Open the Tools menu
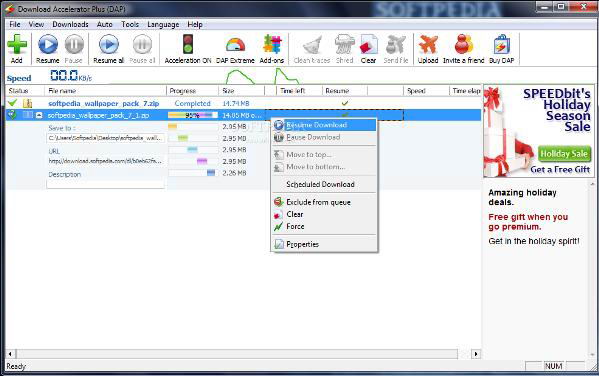 coord(130,24)
